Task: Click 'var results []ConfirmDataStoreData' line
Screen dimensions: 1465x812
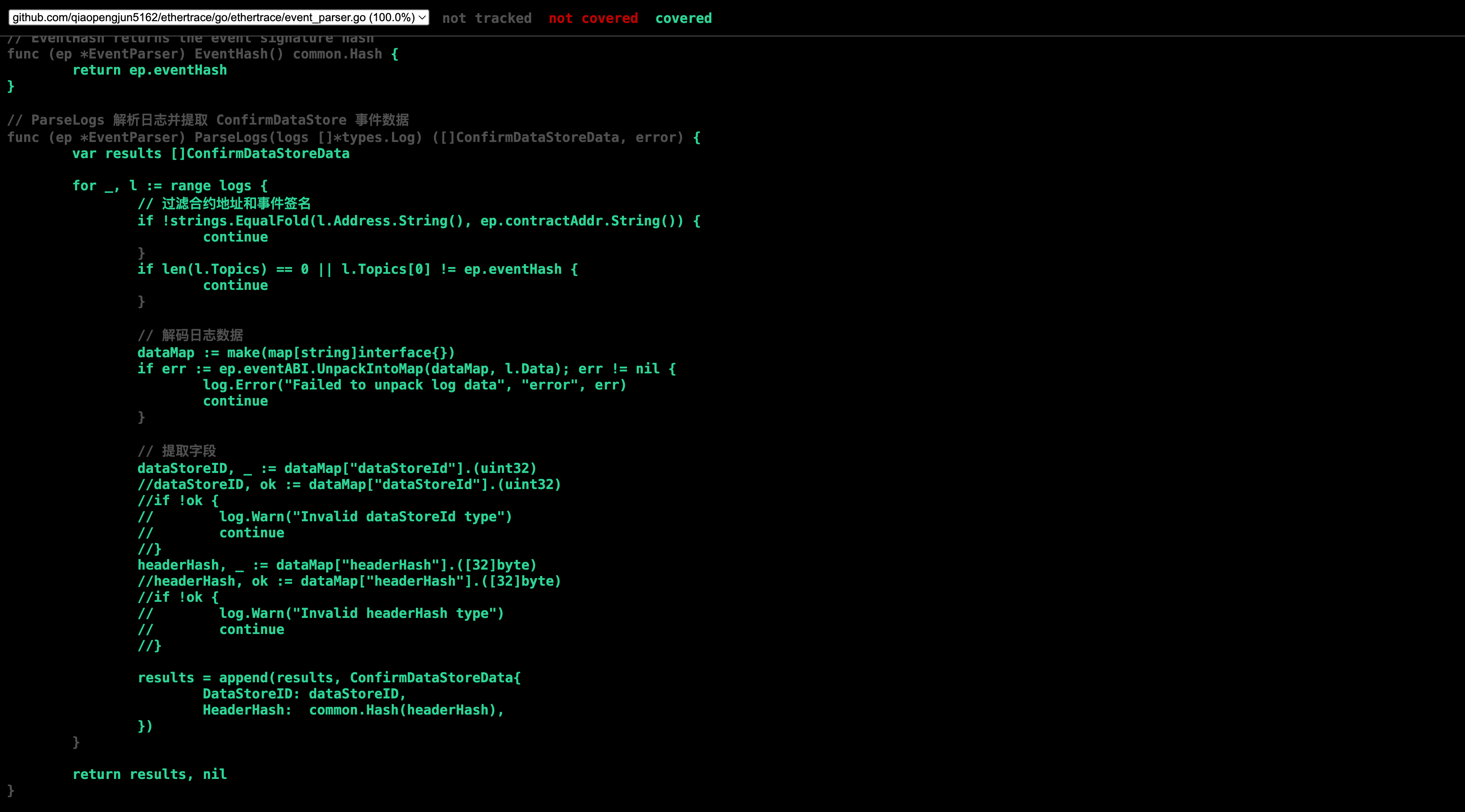Action: point(210,153)
